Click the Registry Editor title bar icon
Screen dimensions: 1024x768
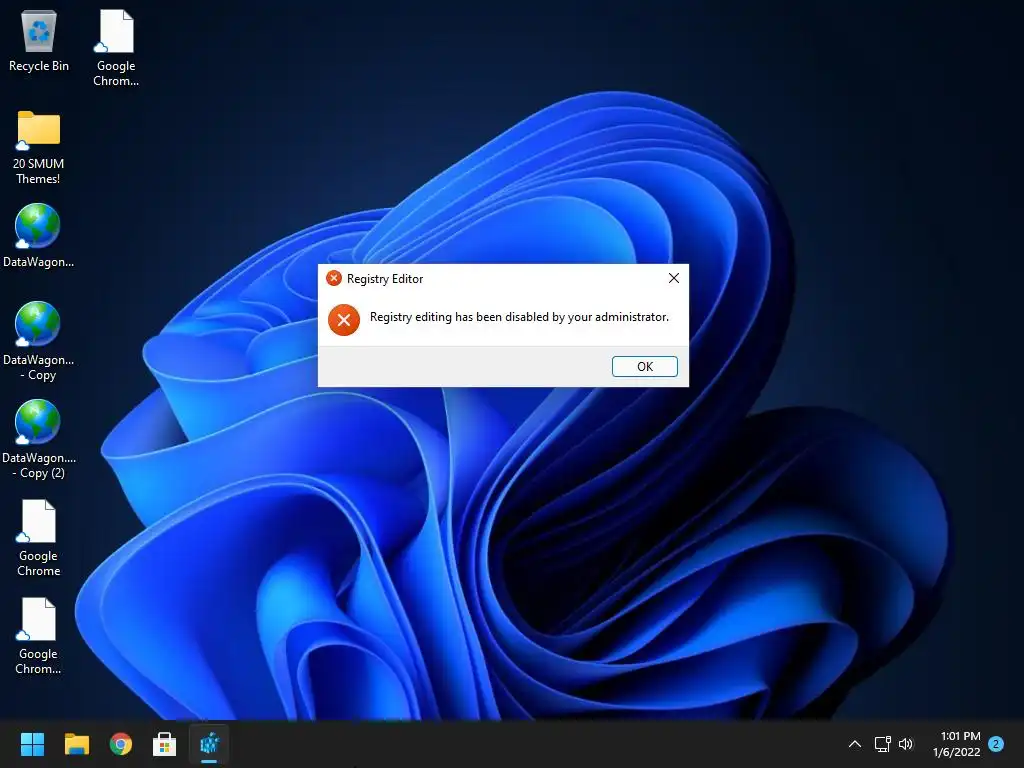(x=334, y=278)
